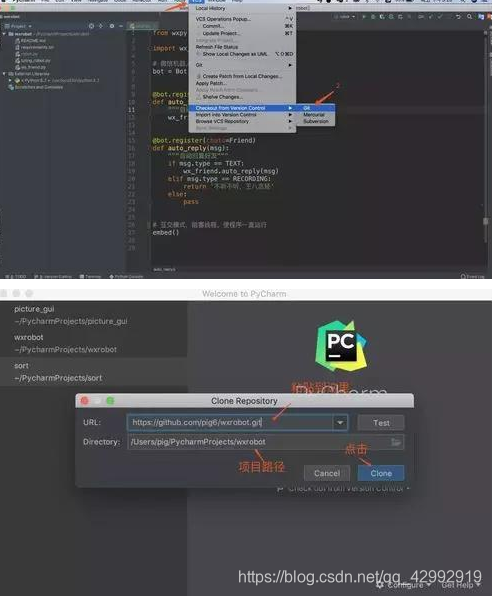This screenshot has height=596, width=492.
Task: Choose Mercurial in the checkout submenu
Action: tap(316, 114)
